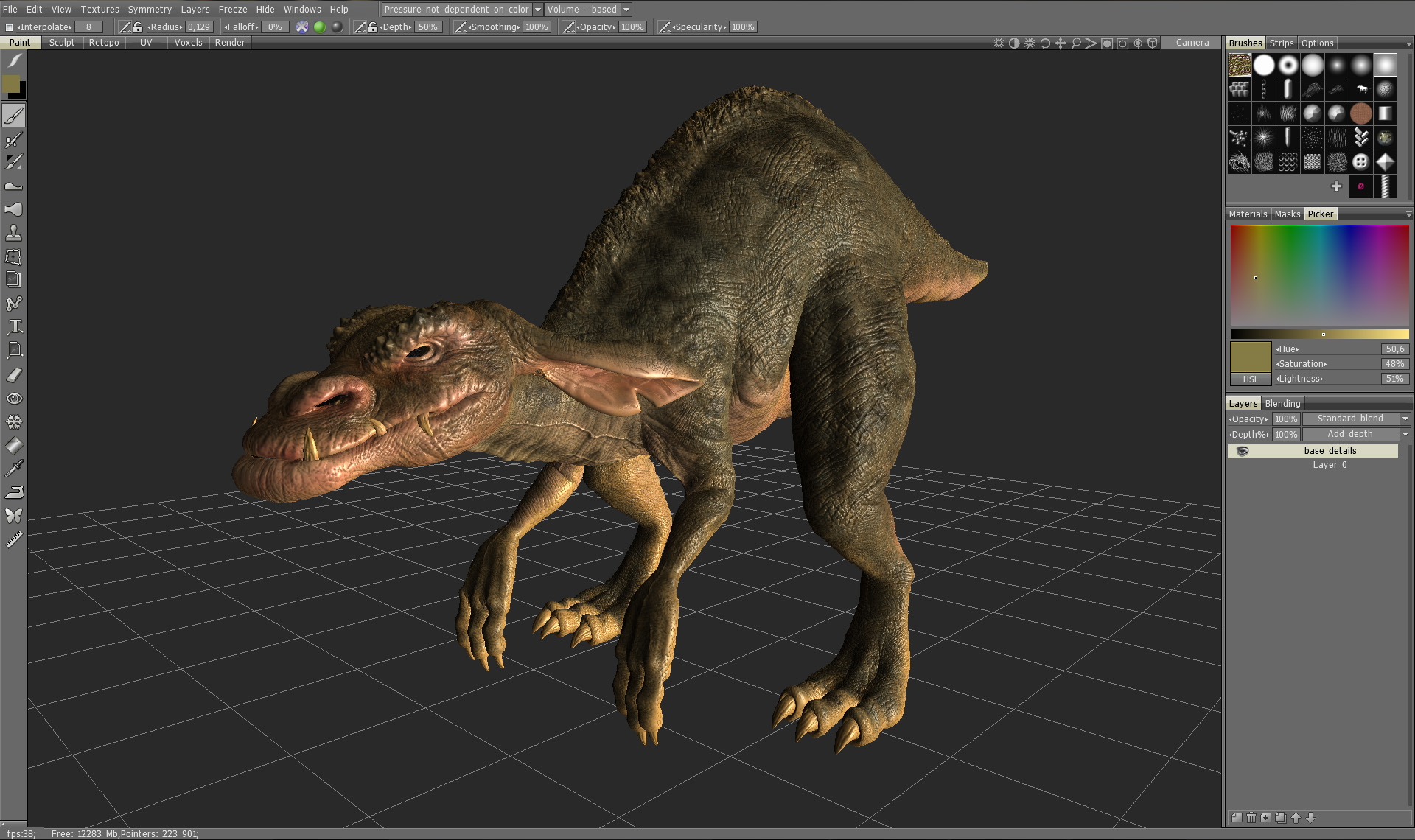1415x840 pixels.
Task: Switch to the Sculpt tab
Action: (61, 43)
